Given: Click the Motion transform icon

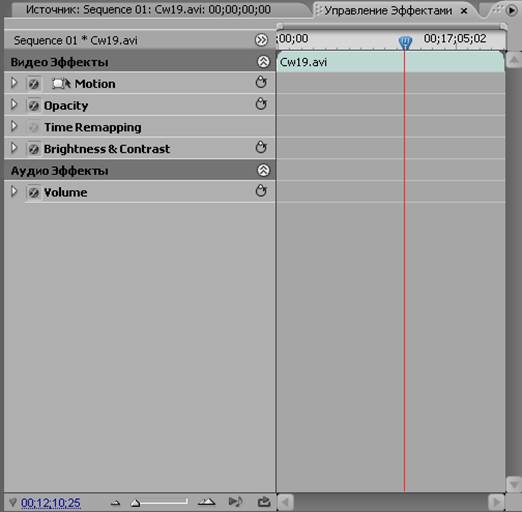Looking at the screenshot, I should [61, 83].
